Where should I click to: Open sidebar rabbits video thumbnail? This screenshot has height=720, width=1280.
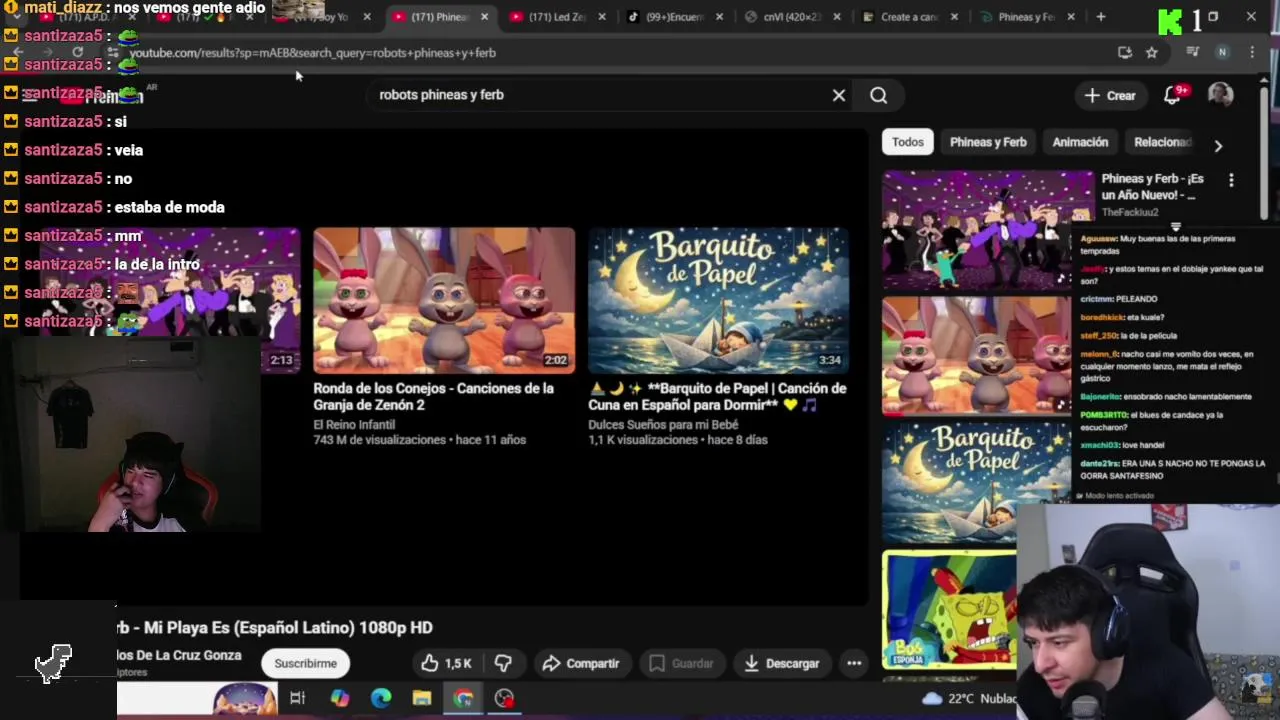click(x=976, y=355)
